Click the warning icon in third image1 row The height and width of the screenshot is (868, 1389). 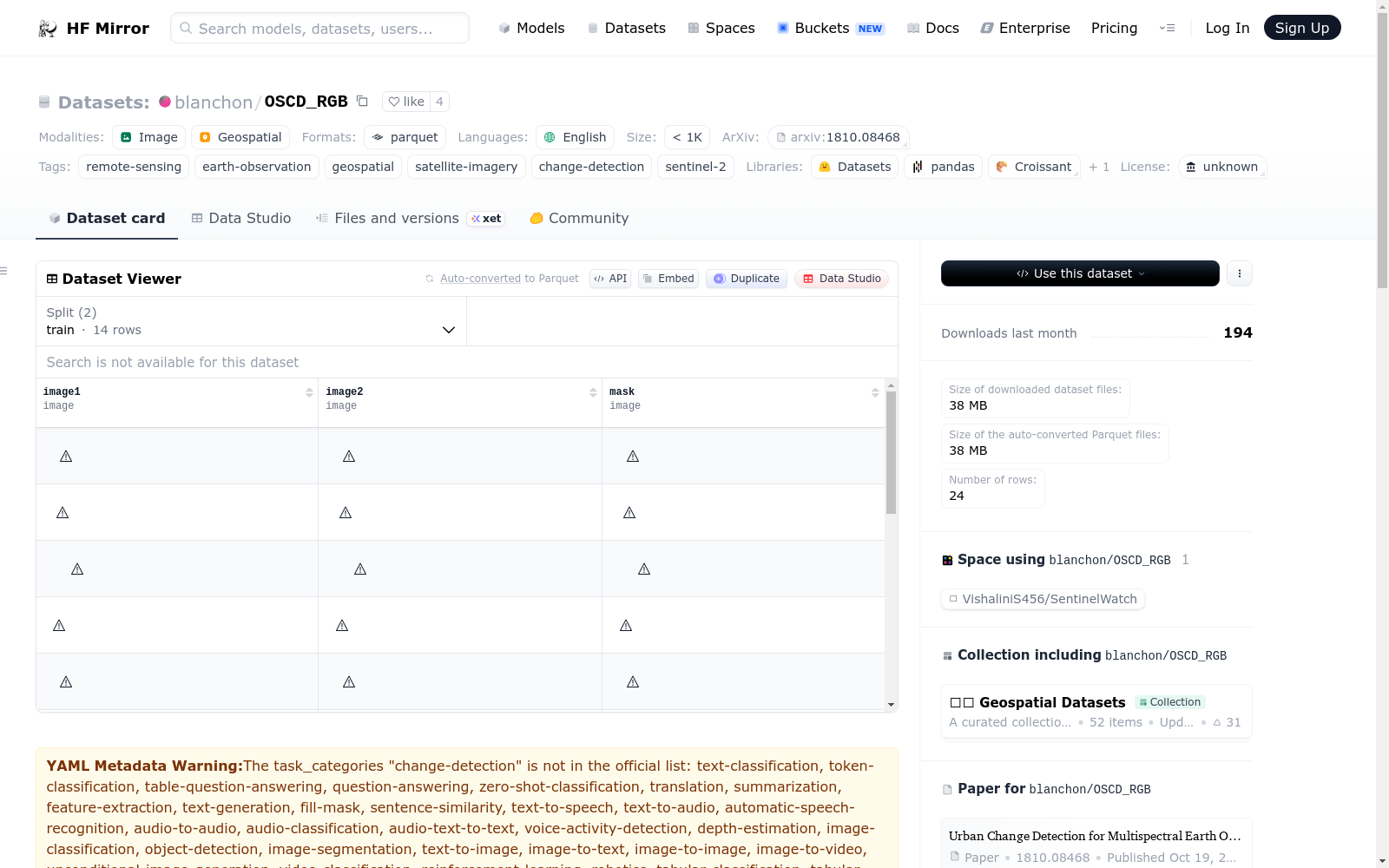(77, 569)
